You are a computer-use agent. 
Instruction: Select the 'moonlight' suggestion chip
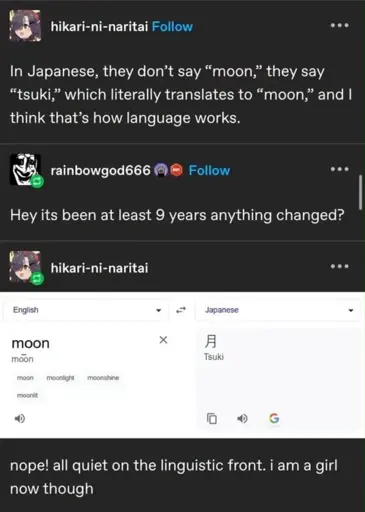[60, 378]
